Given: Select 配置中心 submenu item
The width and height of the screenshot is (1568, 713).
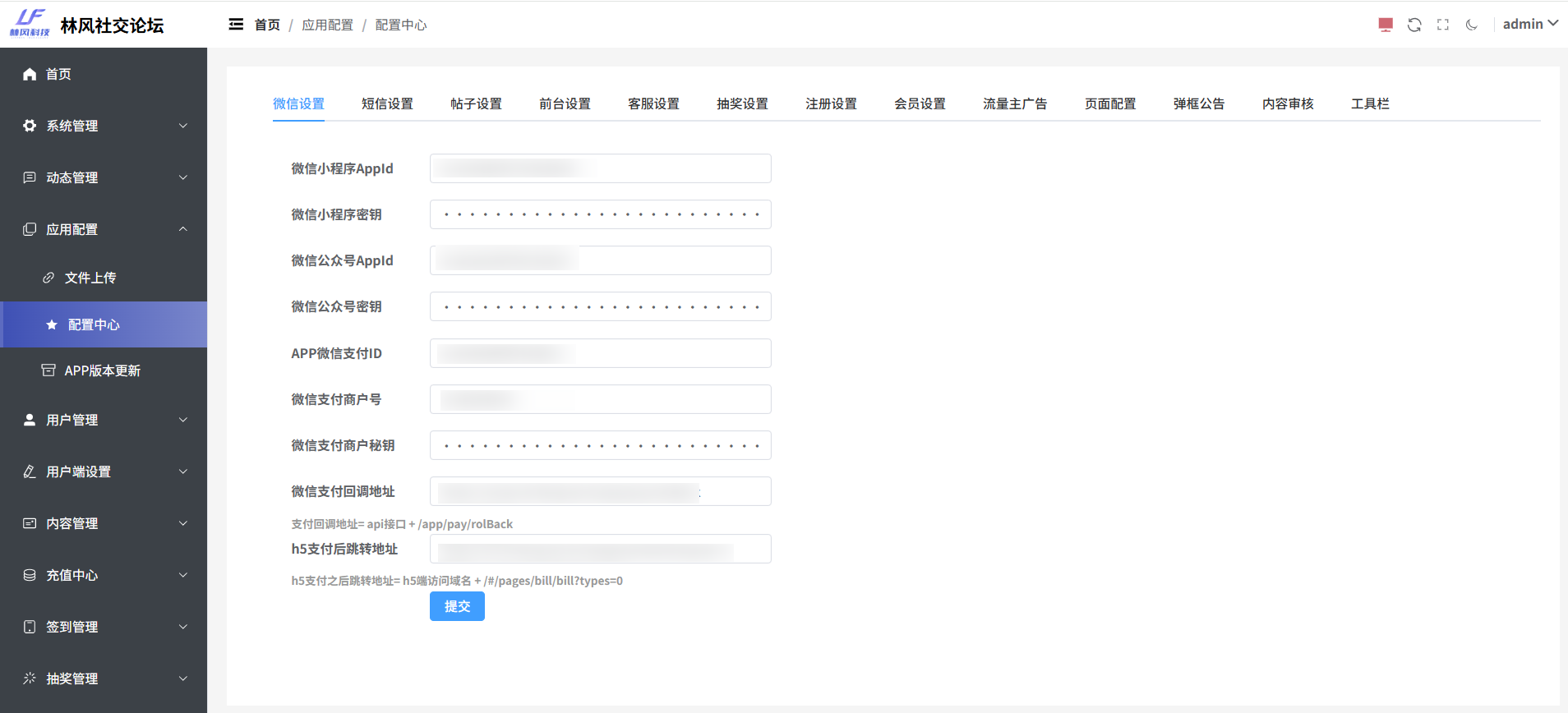Looking at the screenshot, I should click(104, 324).
